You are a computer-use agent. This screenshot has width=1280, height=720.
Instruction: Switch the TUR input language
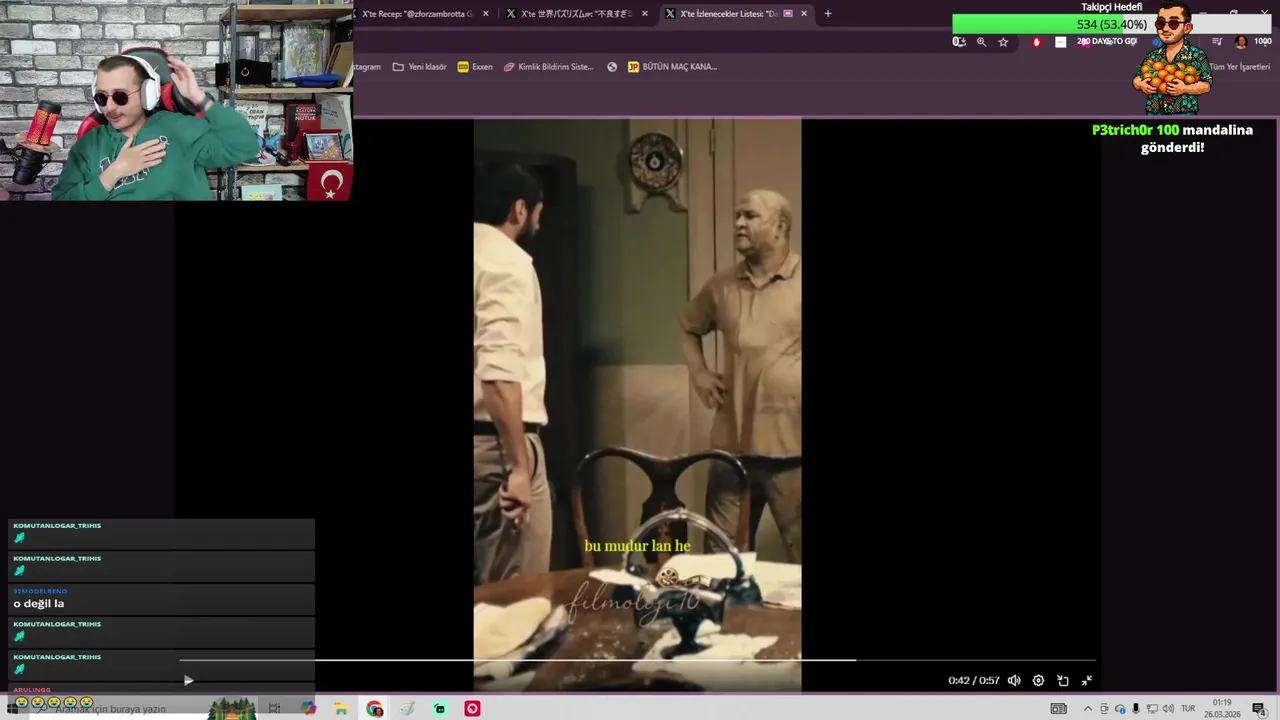pos(1188,709)
